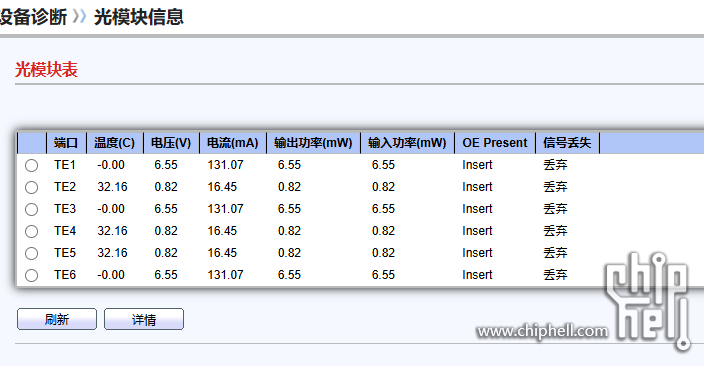Select the TE1 port radio button
This screenshot has height=366, width=704.
point(31,165)
